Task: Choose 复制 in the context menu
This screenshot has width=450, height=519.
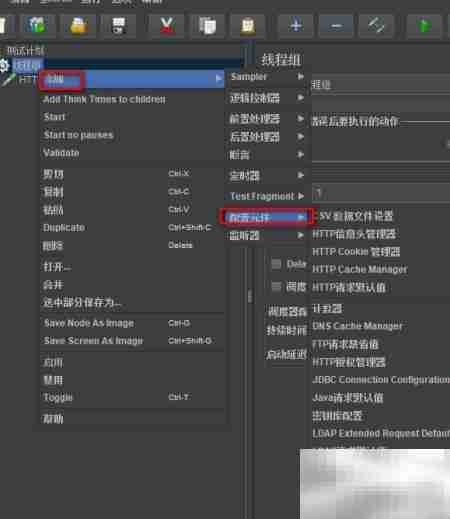Action: point(131,192)
